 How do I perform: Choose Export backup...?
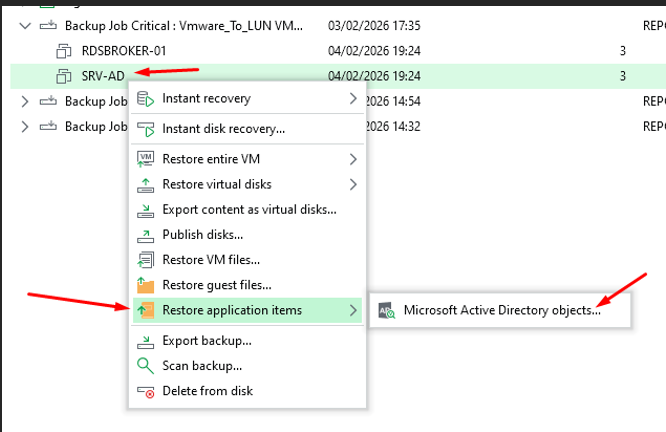click(247, 341)
